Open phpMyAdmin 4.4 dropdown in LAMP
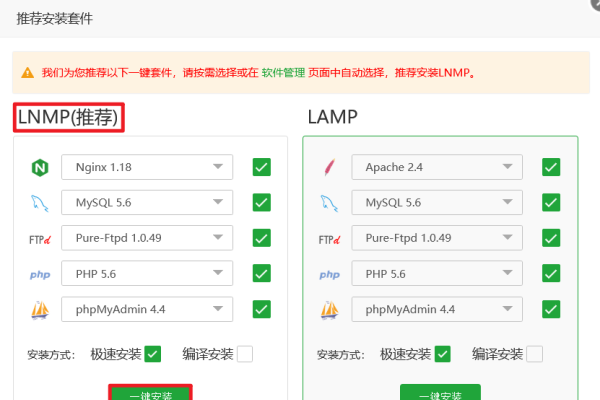Image resolution: width=600 pixels, height=400 pixels. [x=437, y=309]
